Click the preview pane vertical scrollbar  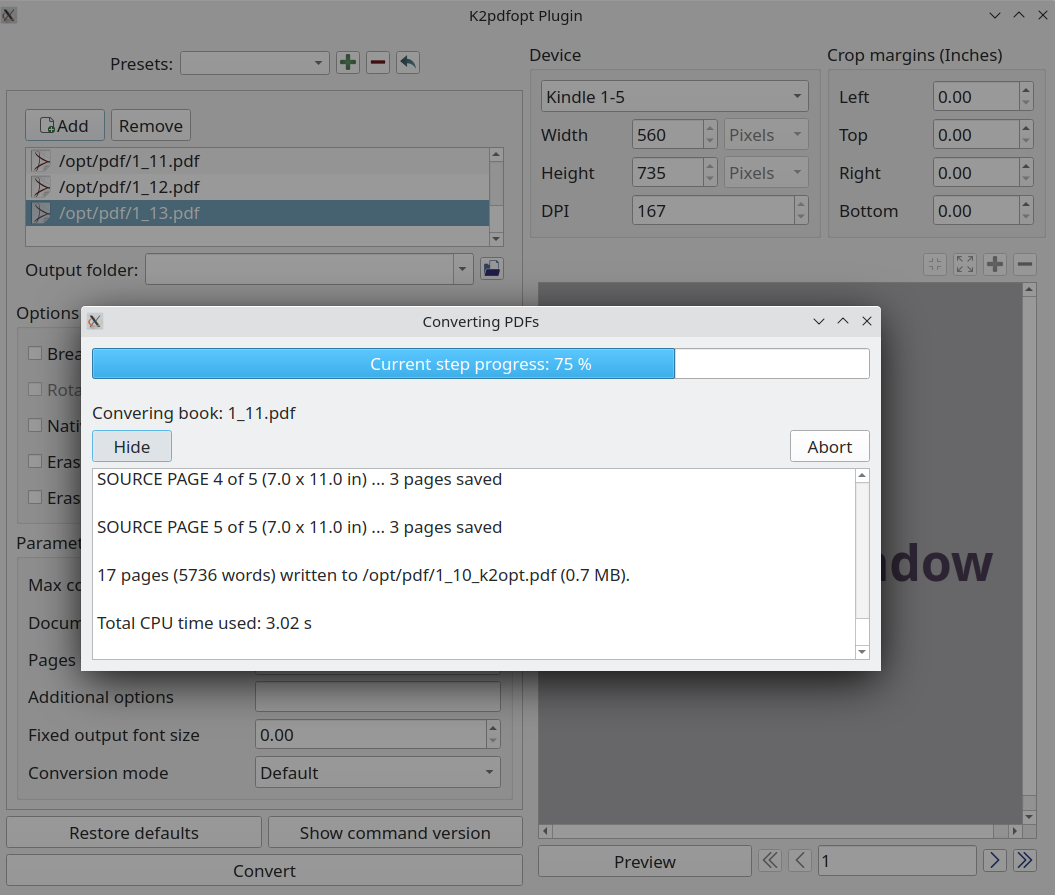1029,553
